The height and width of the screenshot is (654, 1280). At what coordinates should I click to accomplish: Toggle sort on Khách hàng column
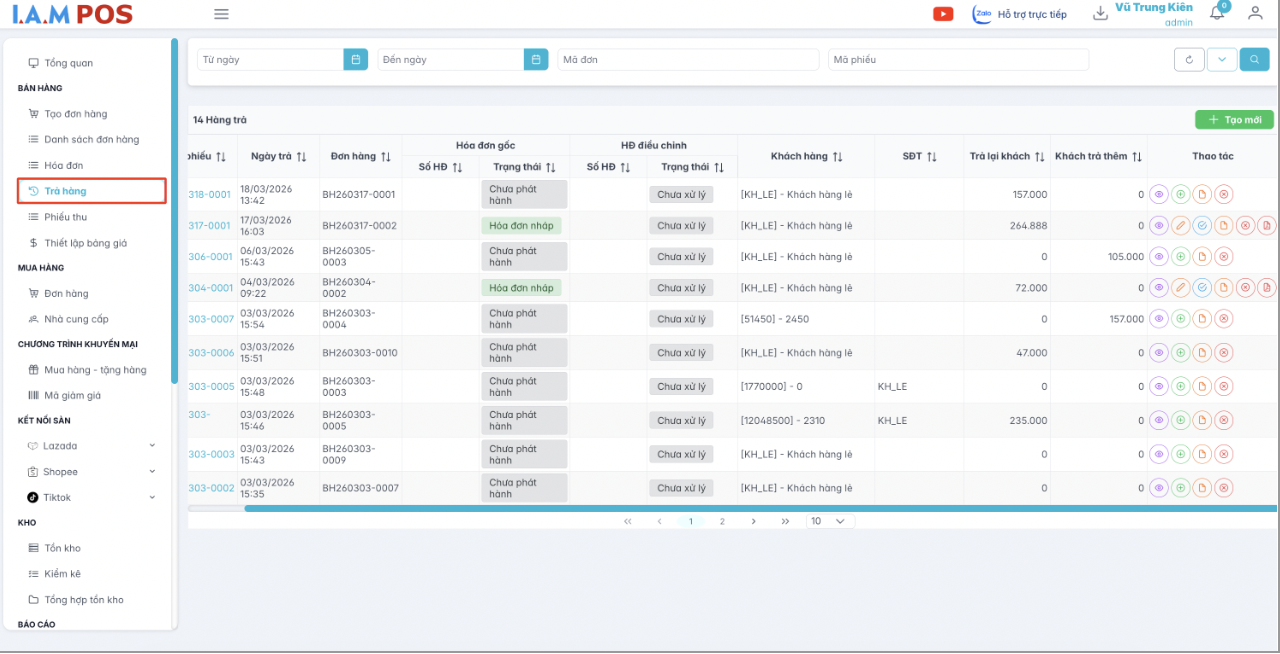pos(837,157)
